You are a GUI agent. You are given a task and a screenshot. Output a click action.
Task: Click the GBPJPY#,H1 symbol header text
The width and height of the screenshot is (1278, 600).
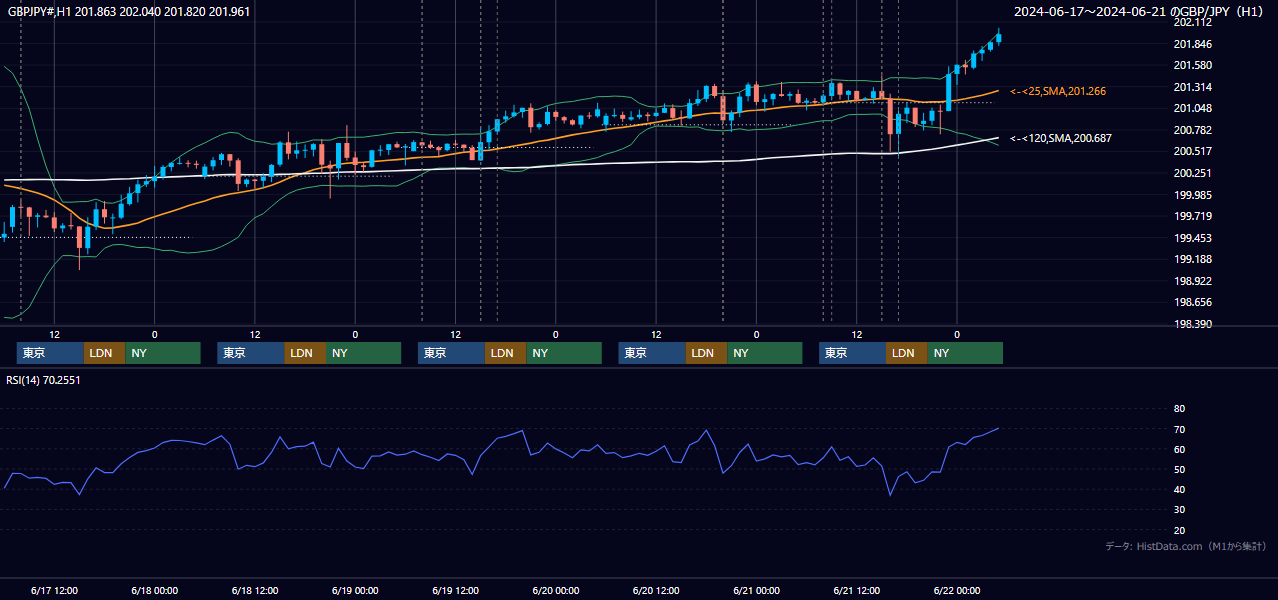[129, 12]
